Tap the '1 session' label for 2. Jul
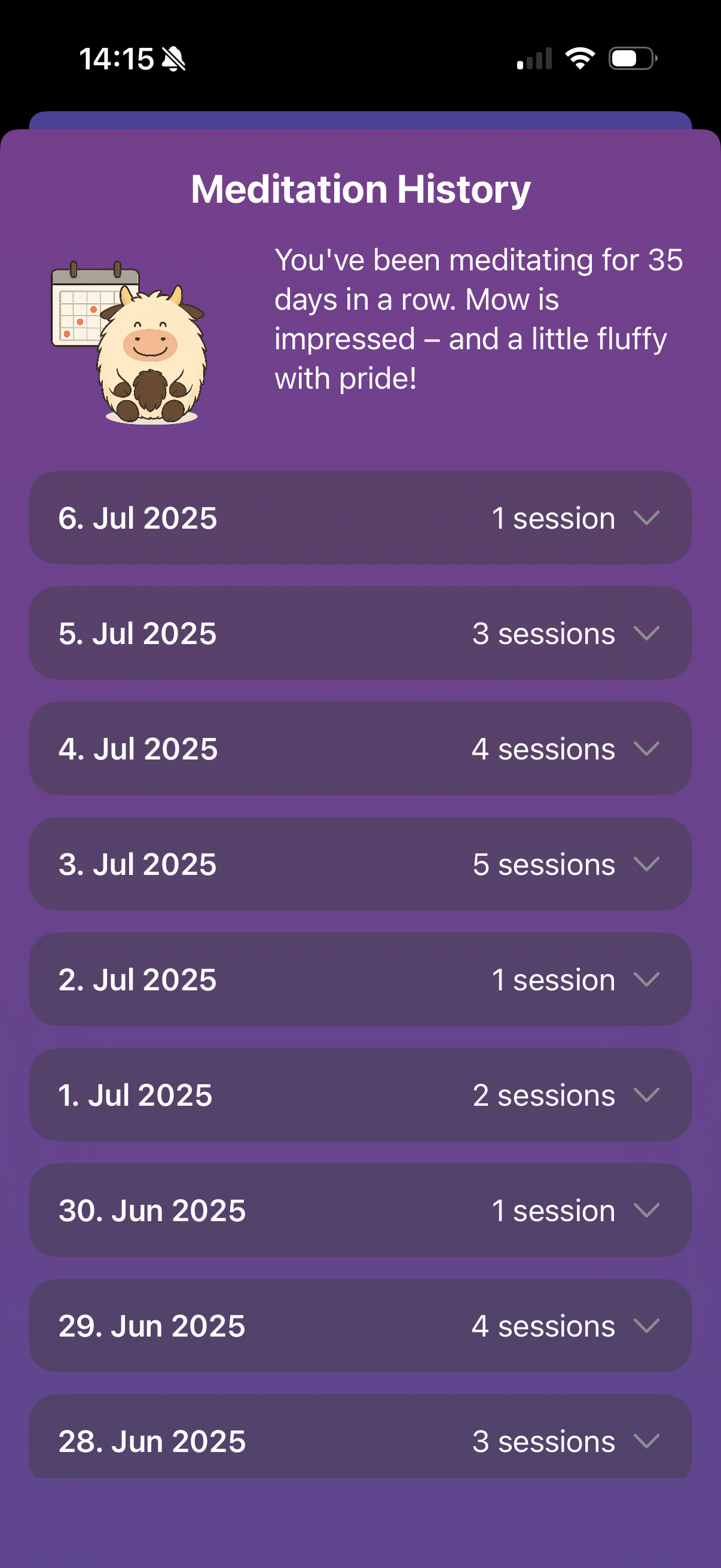The width and height of the screenshot is (721, 1568). point(553,980)
